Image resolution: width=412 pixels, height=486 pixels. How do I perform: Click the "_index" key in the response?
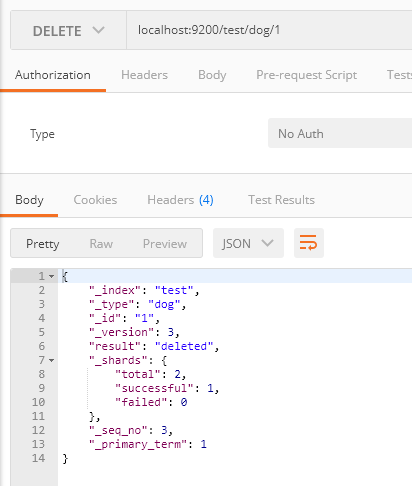coord(115,290)
